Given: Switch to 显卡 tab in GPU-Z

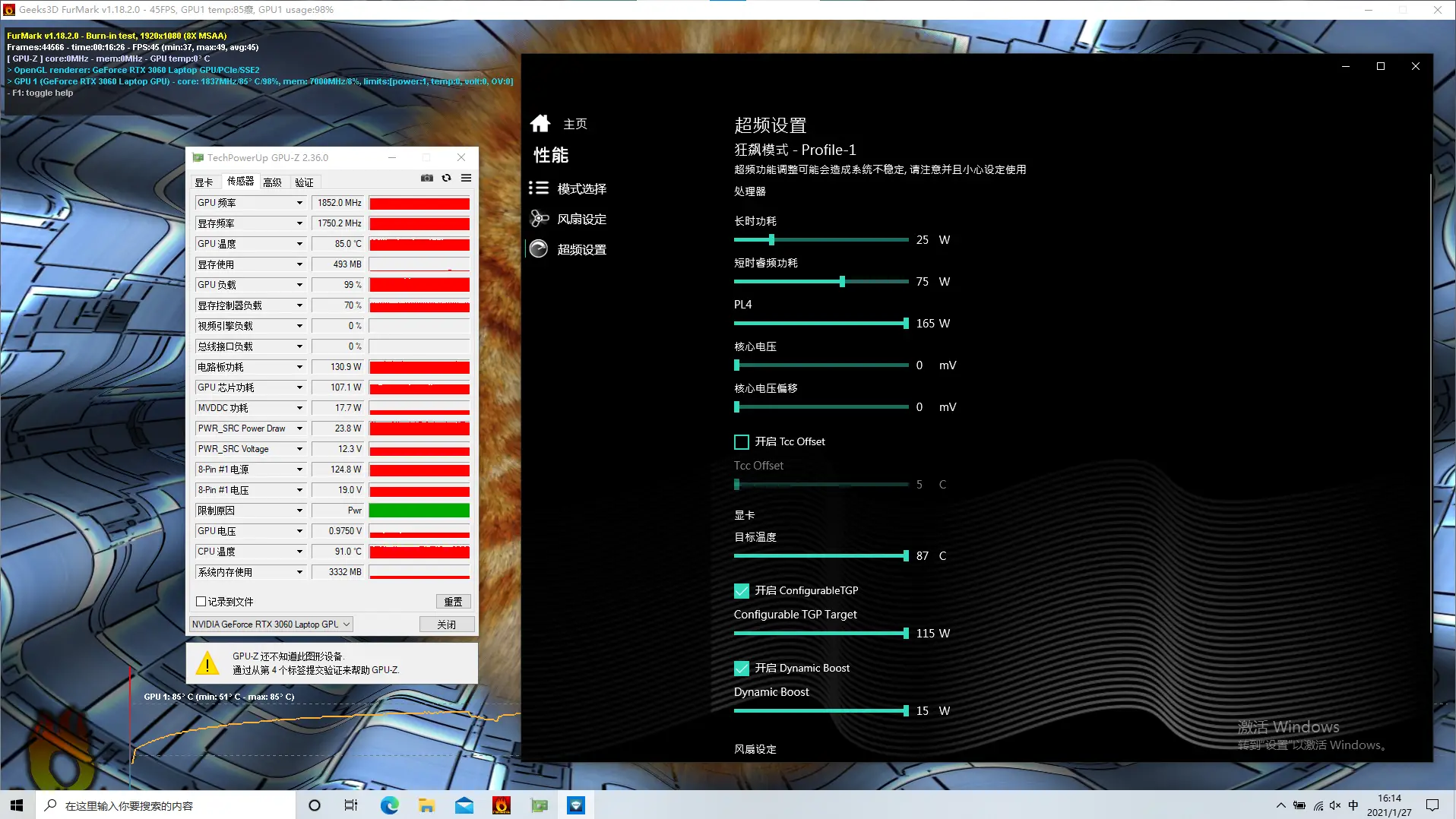Looking at the screenshot, I should click(204, 182).
